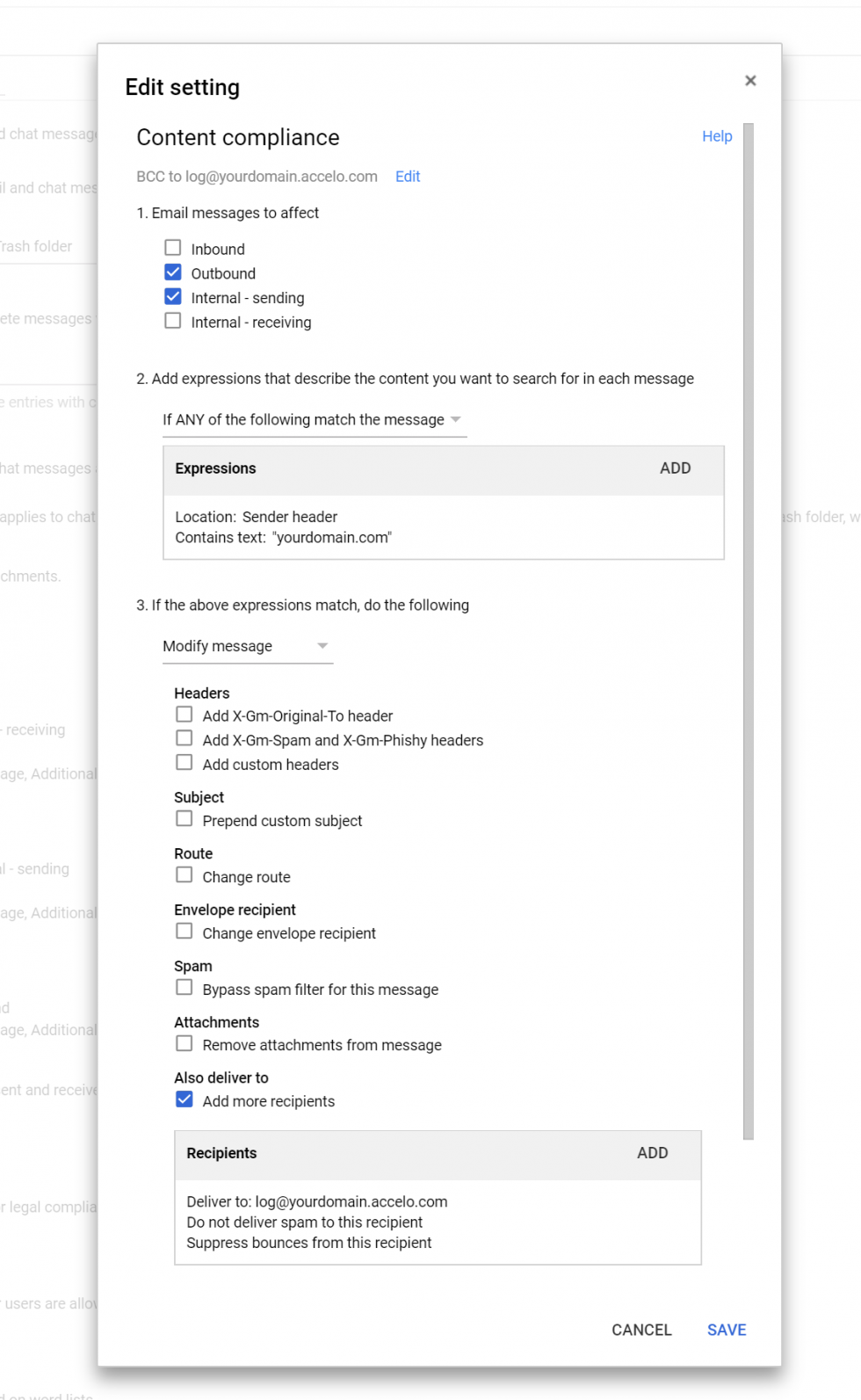Close the Edit setting dialog
861x1400 pixels.
(x=750, y=81)
